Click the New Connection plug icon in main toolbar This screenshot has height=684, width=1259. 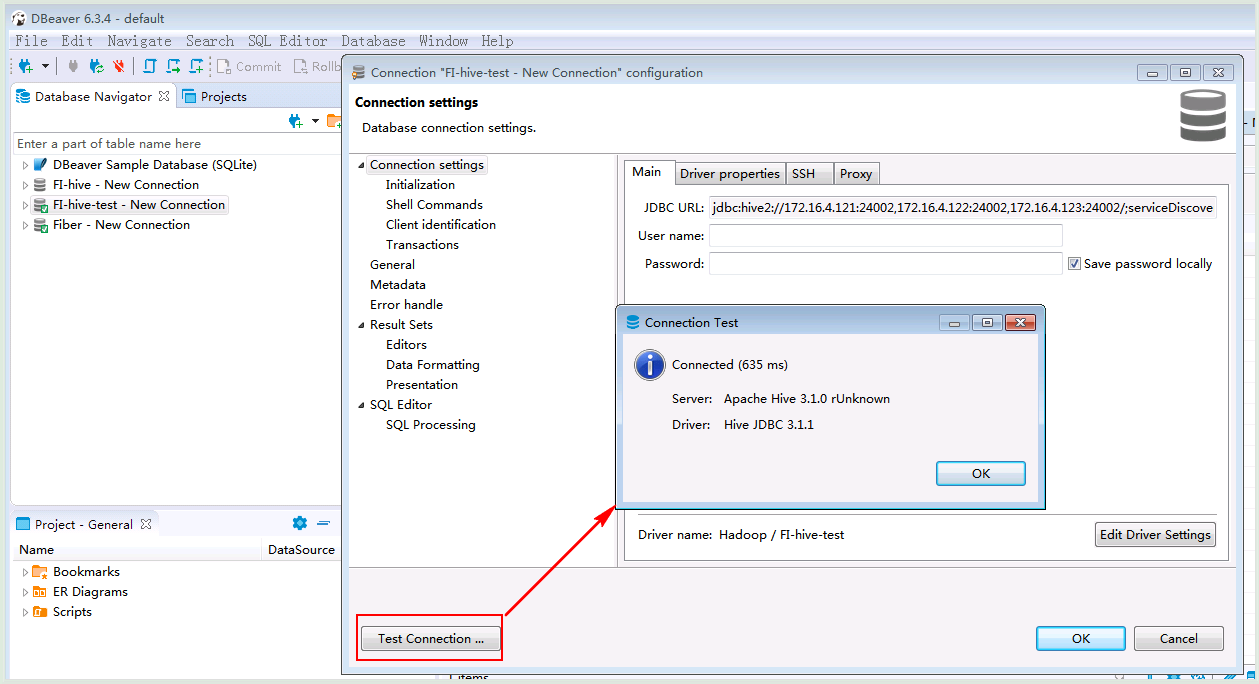25,66
